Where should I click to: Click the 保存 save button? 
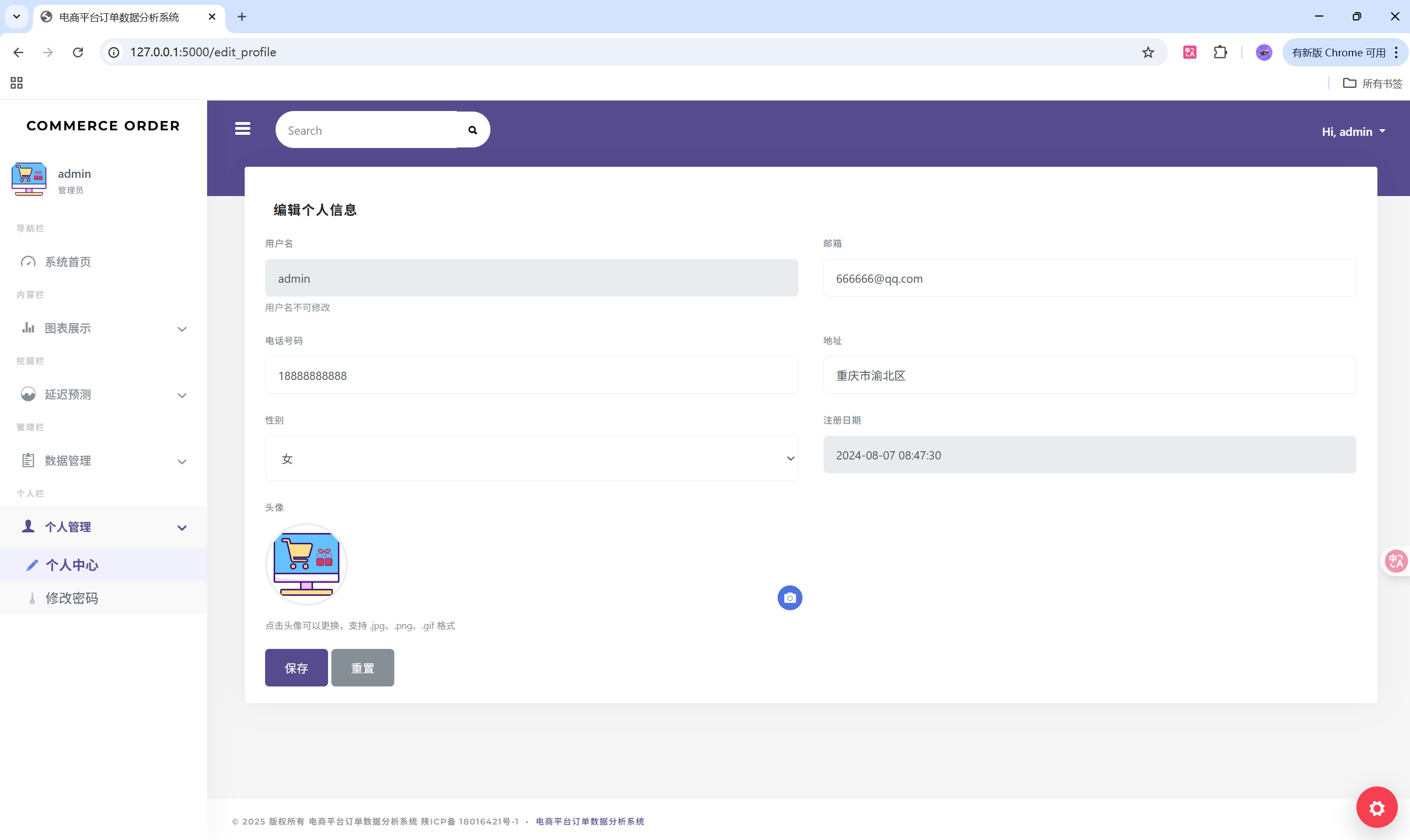pos(296,668)
